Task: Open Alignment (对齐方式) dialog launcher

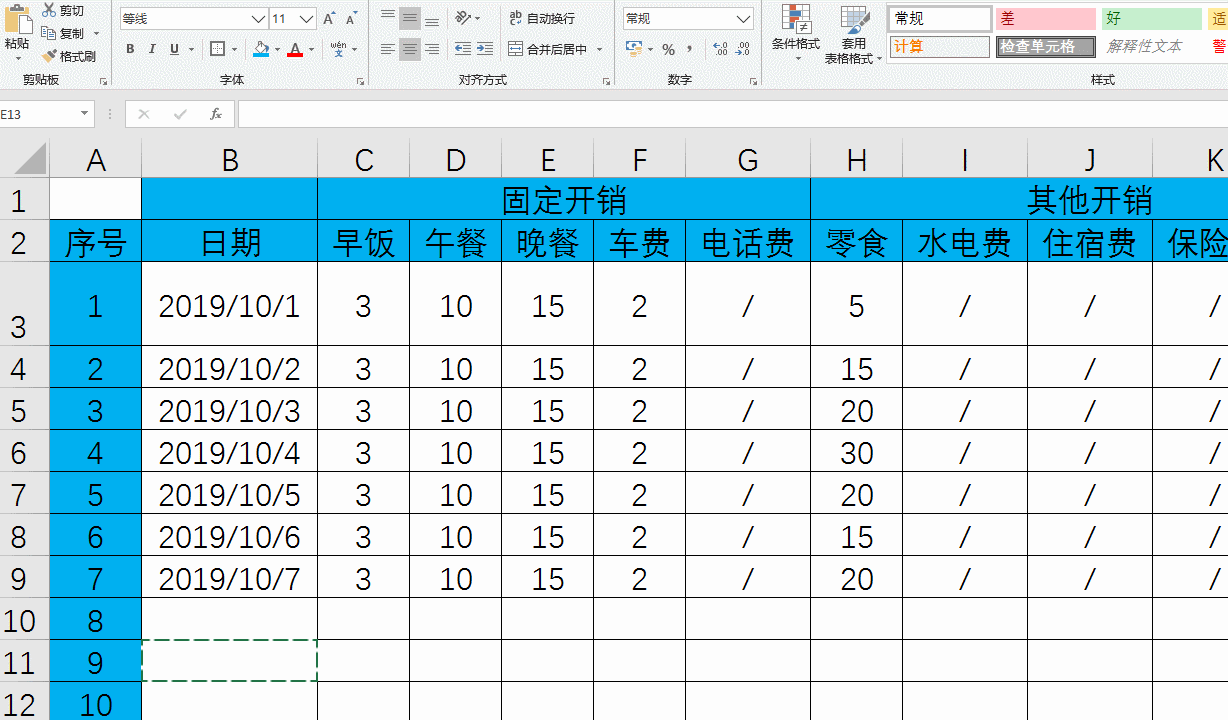Action: pos(606,80)
